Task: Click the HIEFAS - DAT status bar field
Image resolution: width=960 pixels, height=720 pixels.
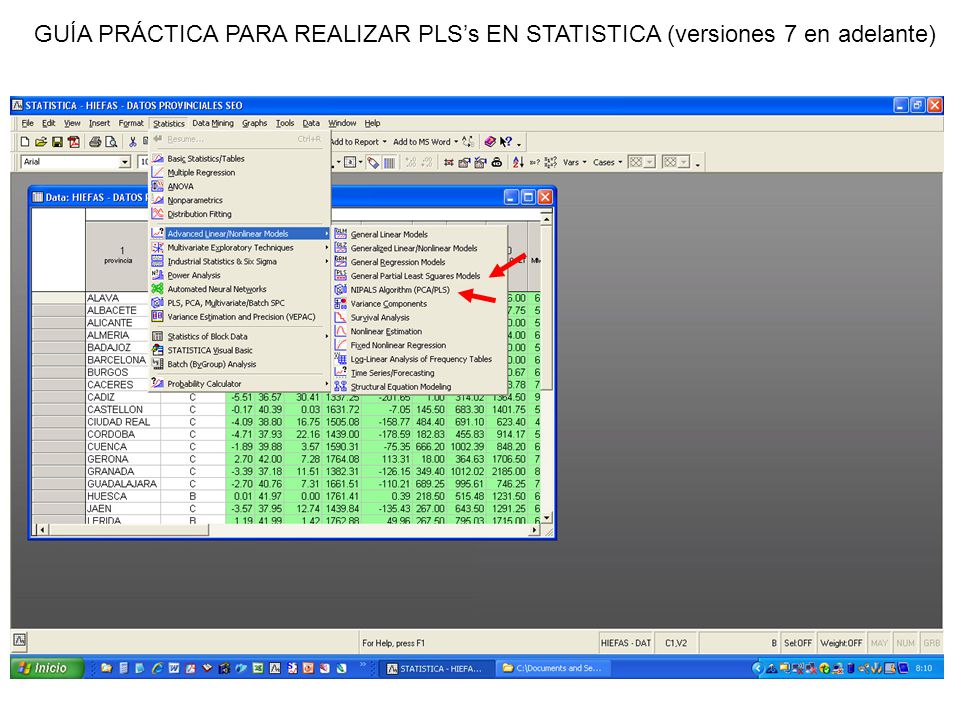Action: point(626,643)
